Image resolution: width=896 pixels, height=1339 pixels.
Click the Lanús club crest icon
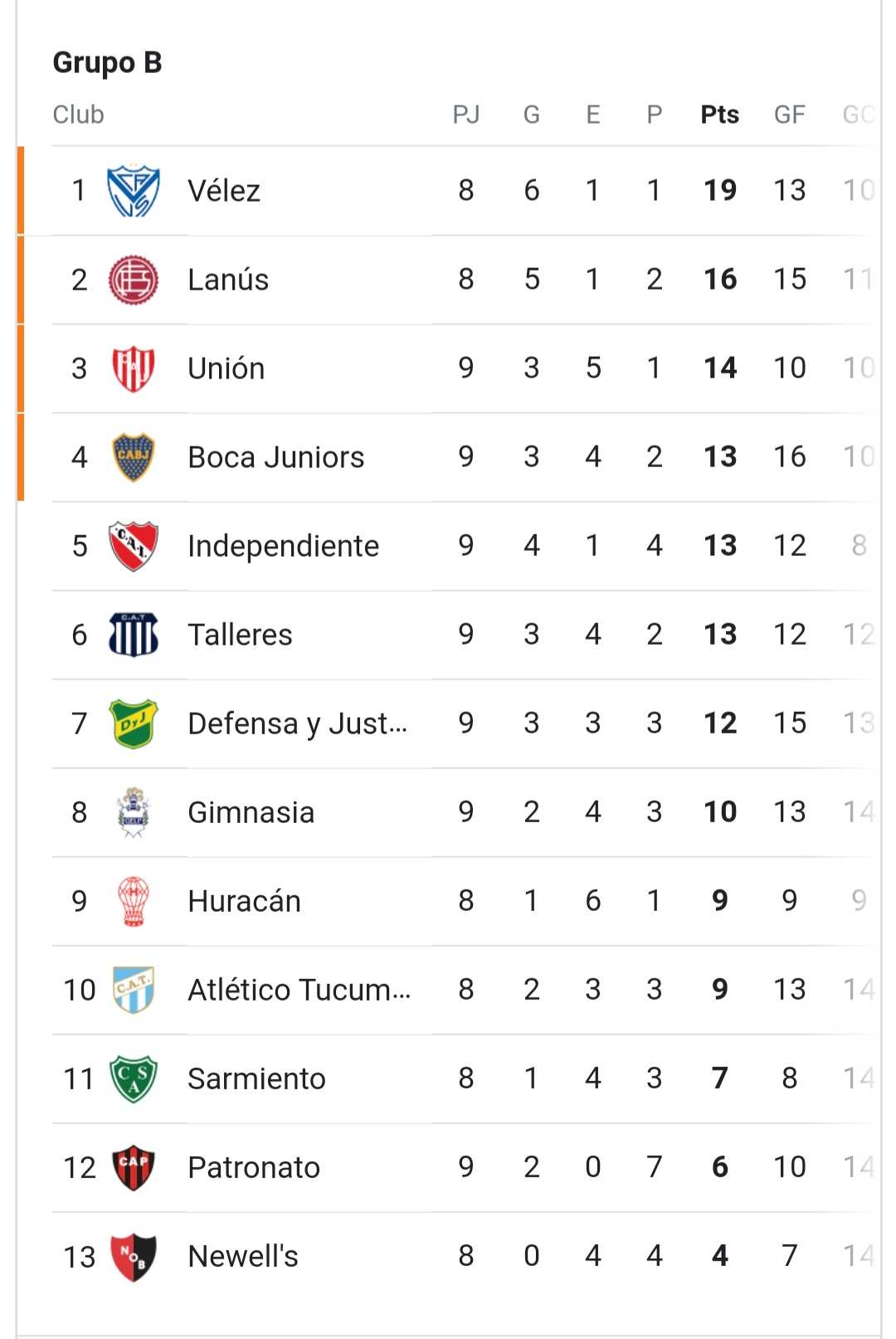coord(134,280)
